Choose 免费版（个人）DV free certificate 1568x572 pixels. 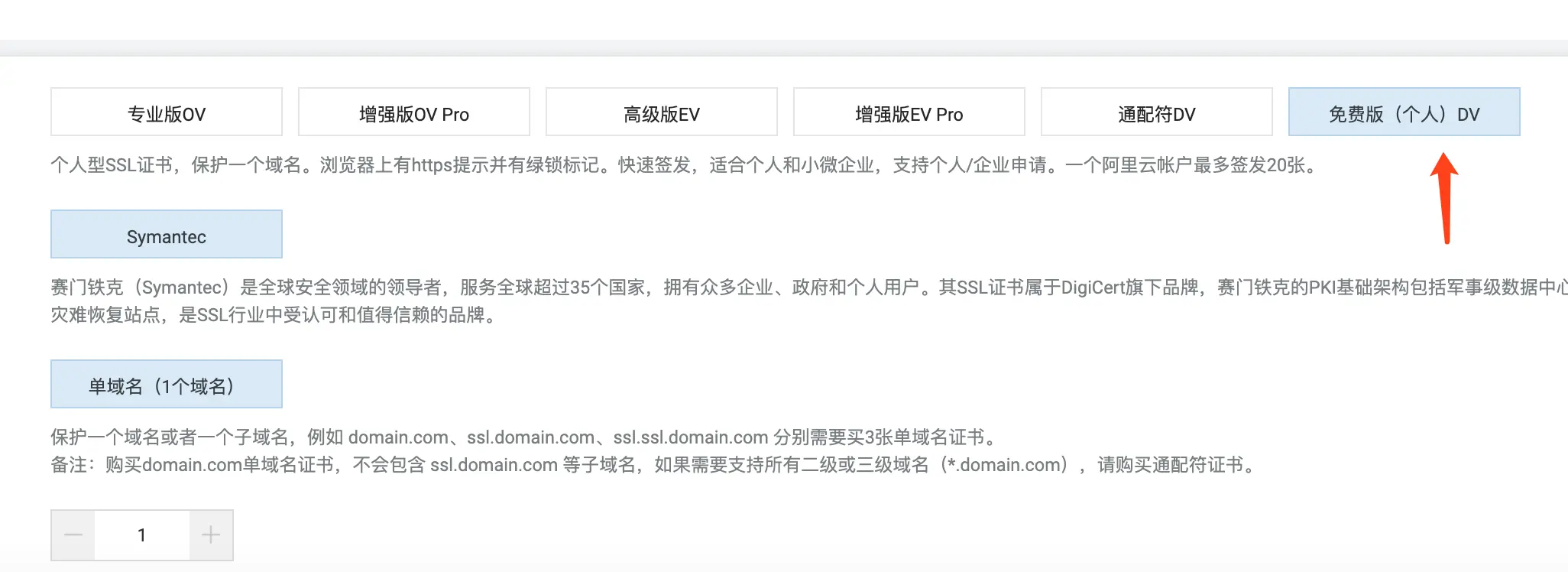coord(1404,112)
